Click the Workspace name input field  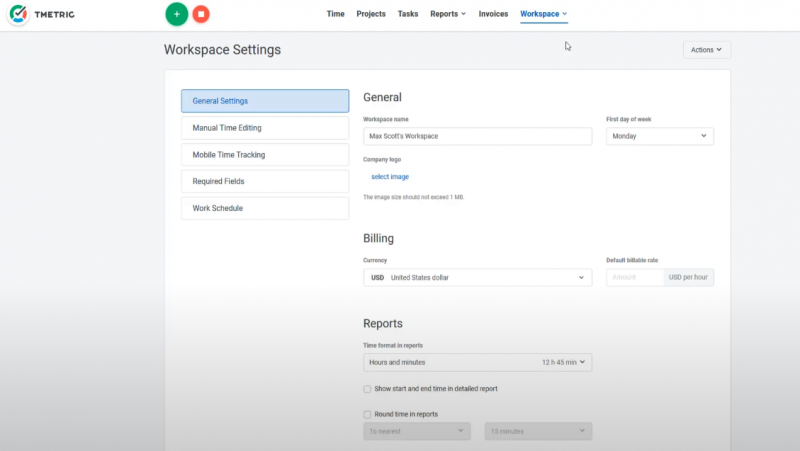pyautogui.click(x=477, y=136)
